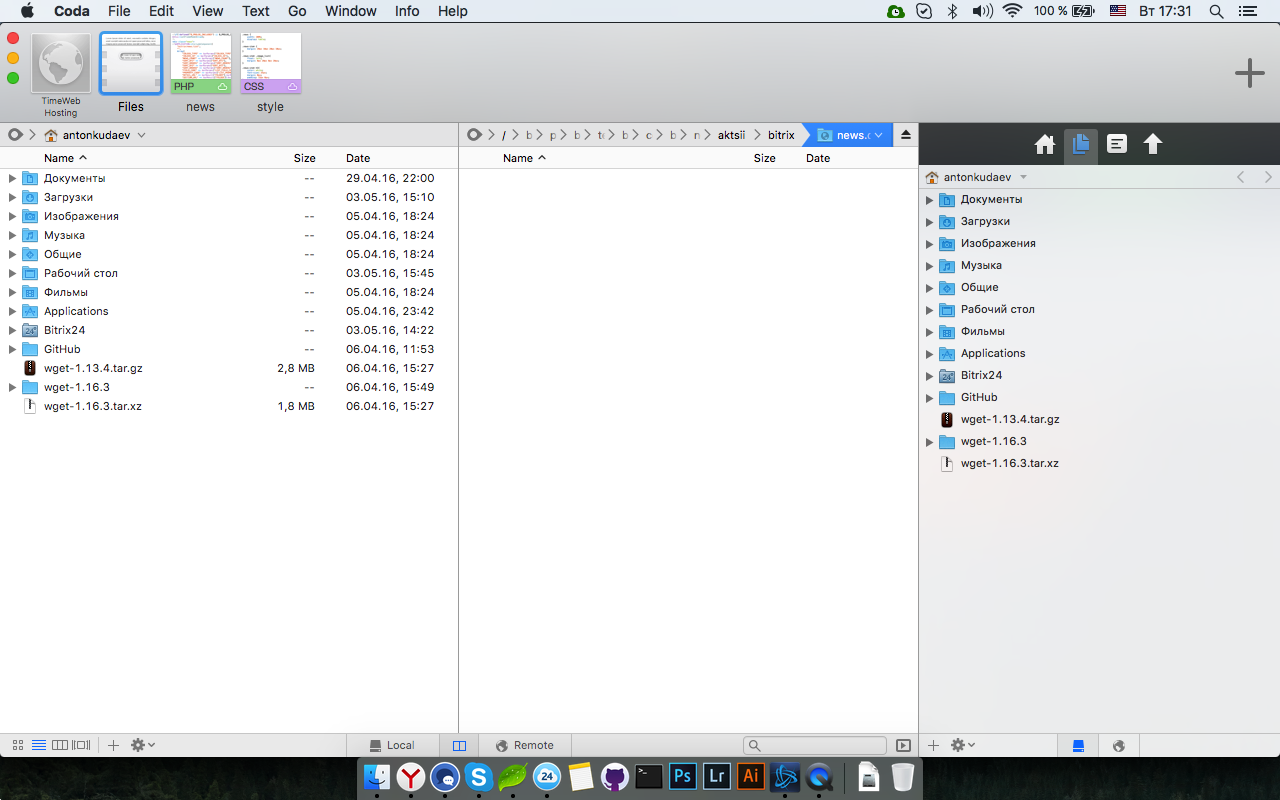Add a new tab with plus button
Viewport: 1280px width, 800px height.
point(1249,73)
